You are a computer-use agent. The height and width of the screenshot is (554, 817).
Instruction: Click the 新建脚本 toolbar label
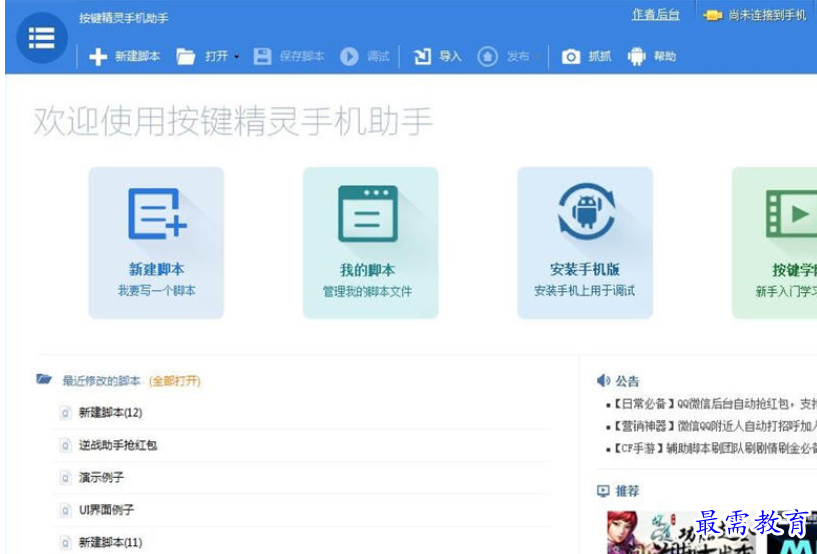pos(138,56)
